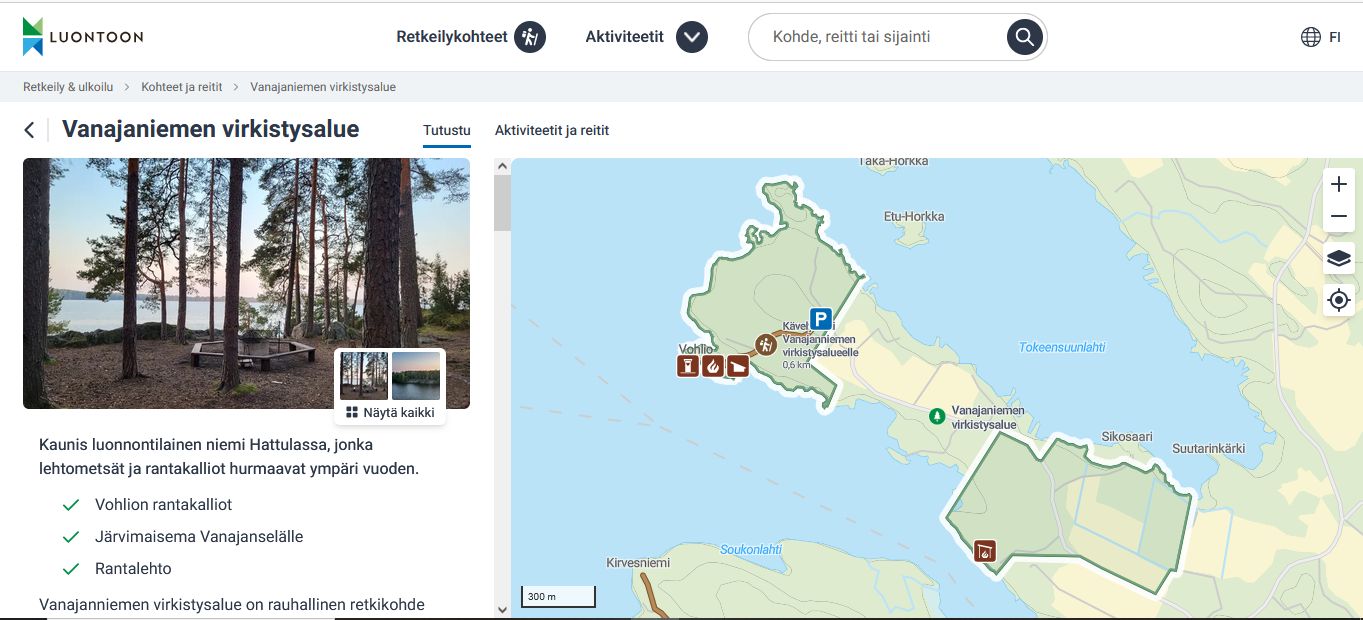Switch to the Tutustu tab
Viewport: 1363px width, 620px height.
point(446,130)
